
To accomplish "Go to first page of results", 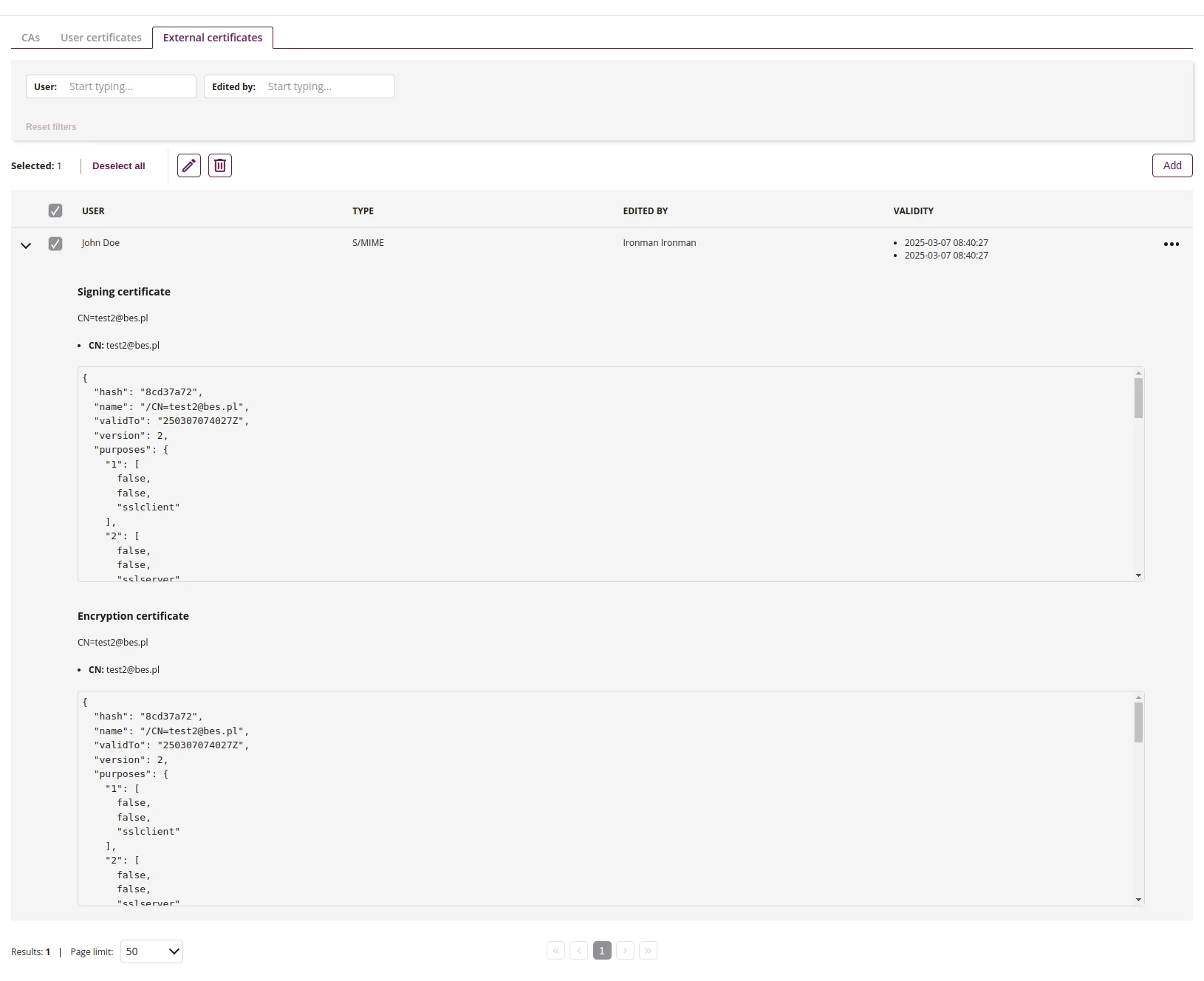I will [556, 951].
